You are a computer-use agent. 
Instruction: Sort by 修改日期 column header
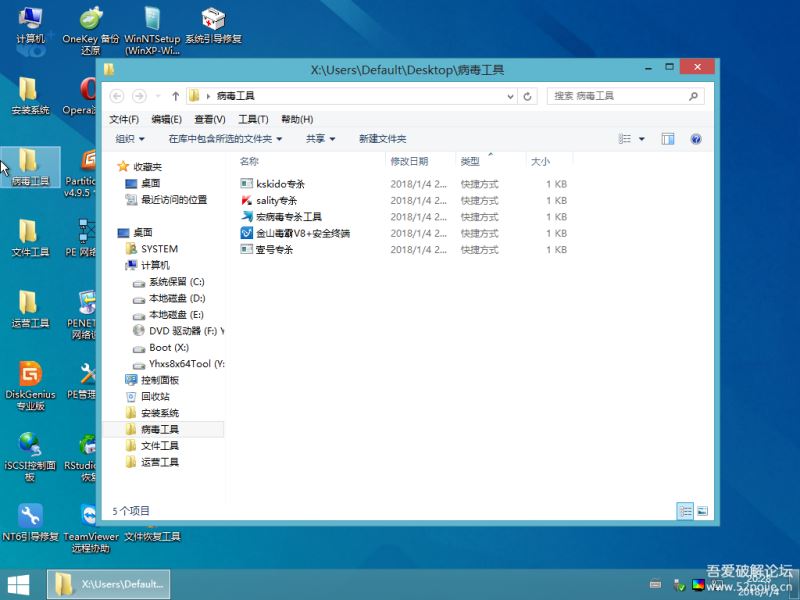[420, 161]
